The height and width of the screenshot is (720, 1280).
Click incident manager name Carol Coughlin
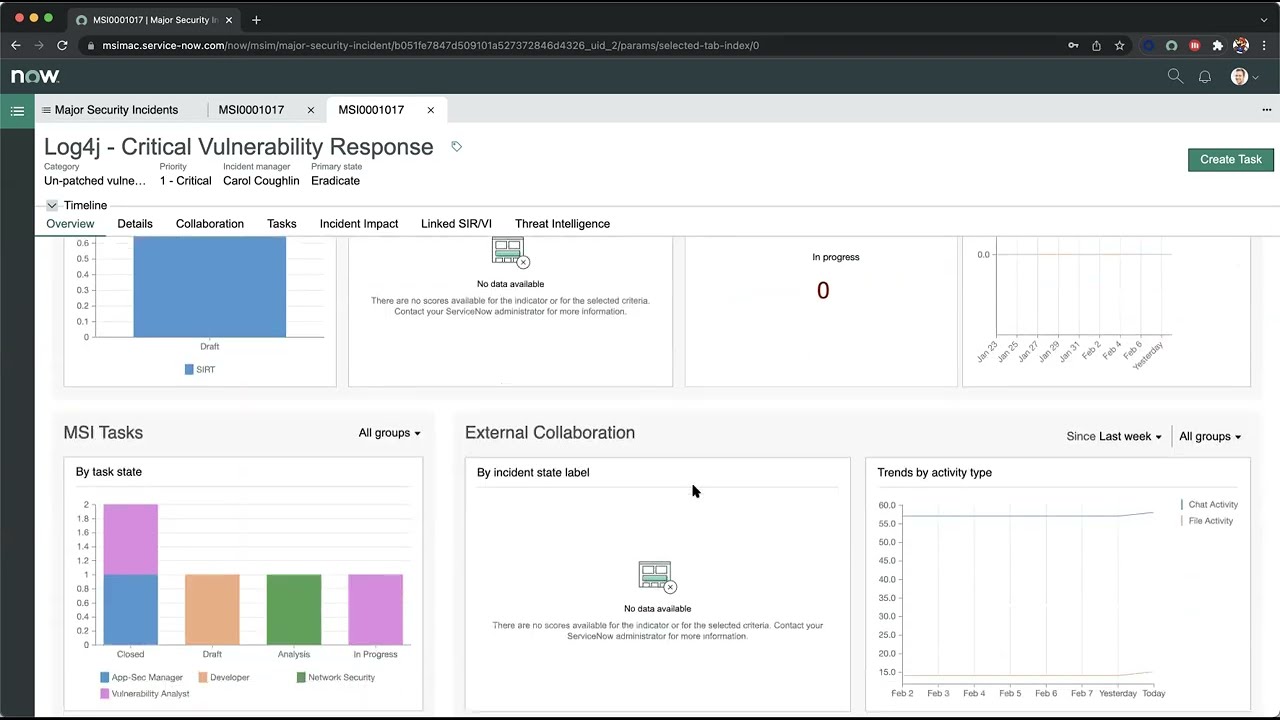coord(261,181)
